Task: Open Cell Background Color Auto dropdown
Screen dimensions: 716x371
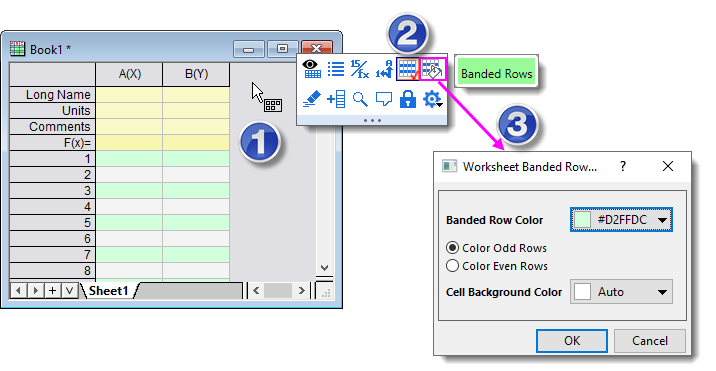Action: click(621, 292)
